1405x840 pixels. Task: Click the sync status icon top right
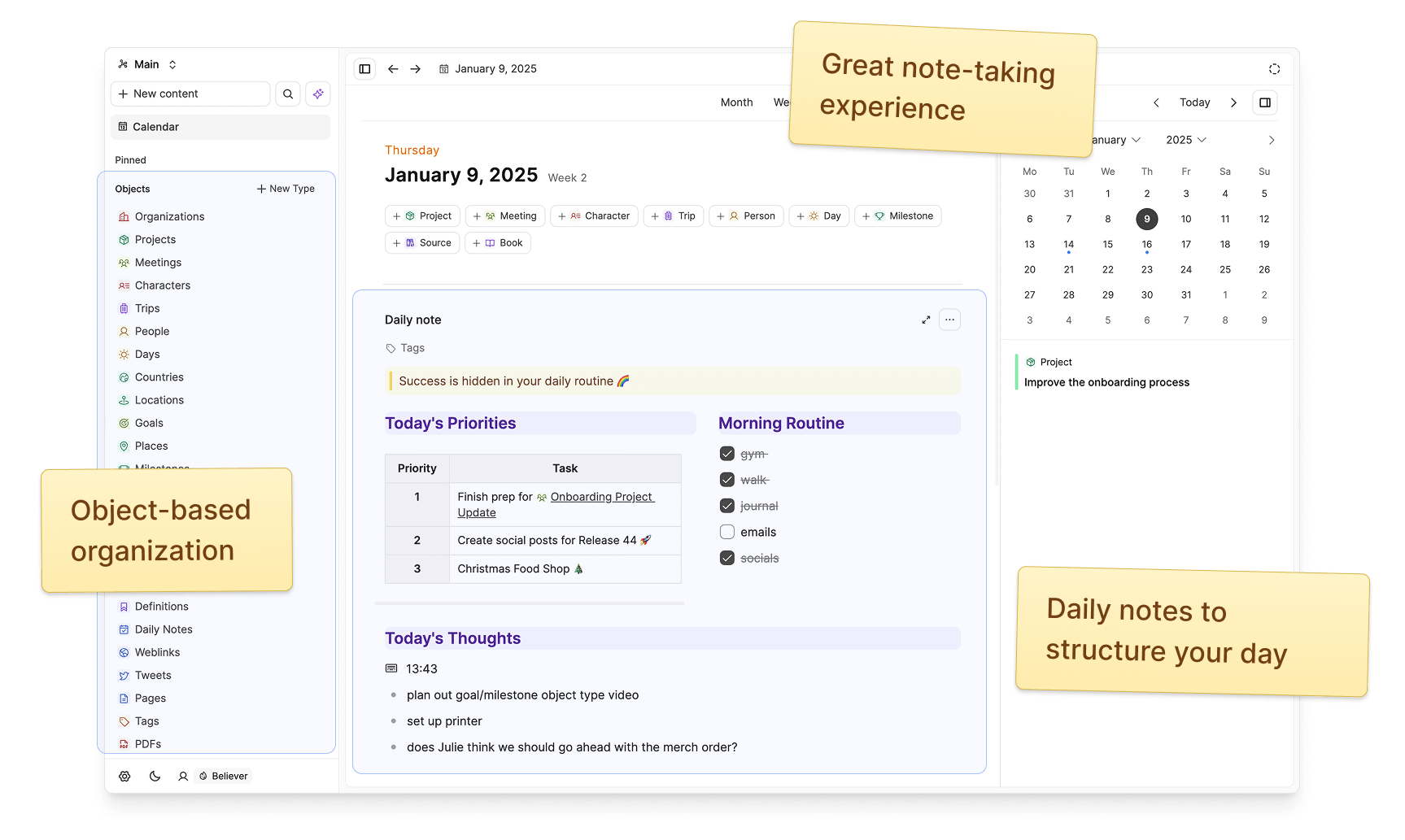point(1274,69)
